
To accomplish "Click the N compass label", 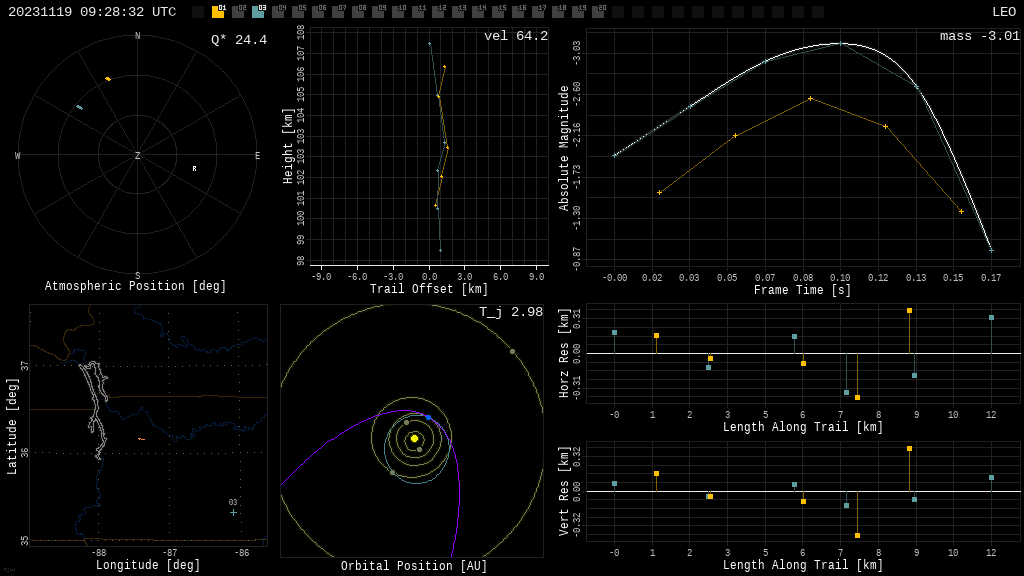I will [137, 36].
